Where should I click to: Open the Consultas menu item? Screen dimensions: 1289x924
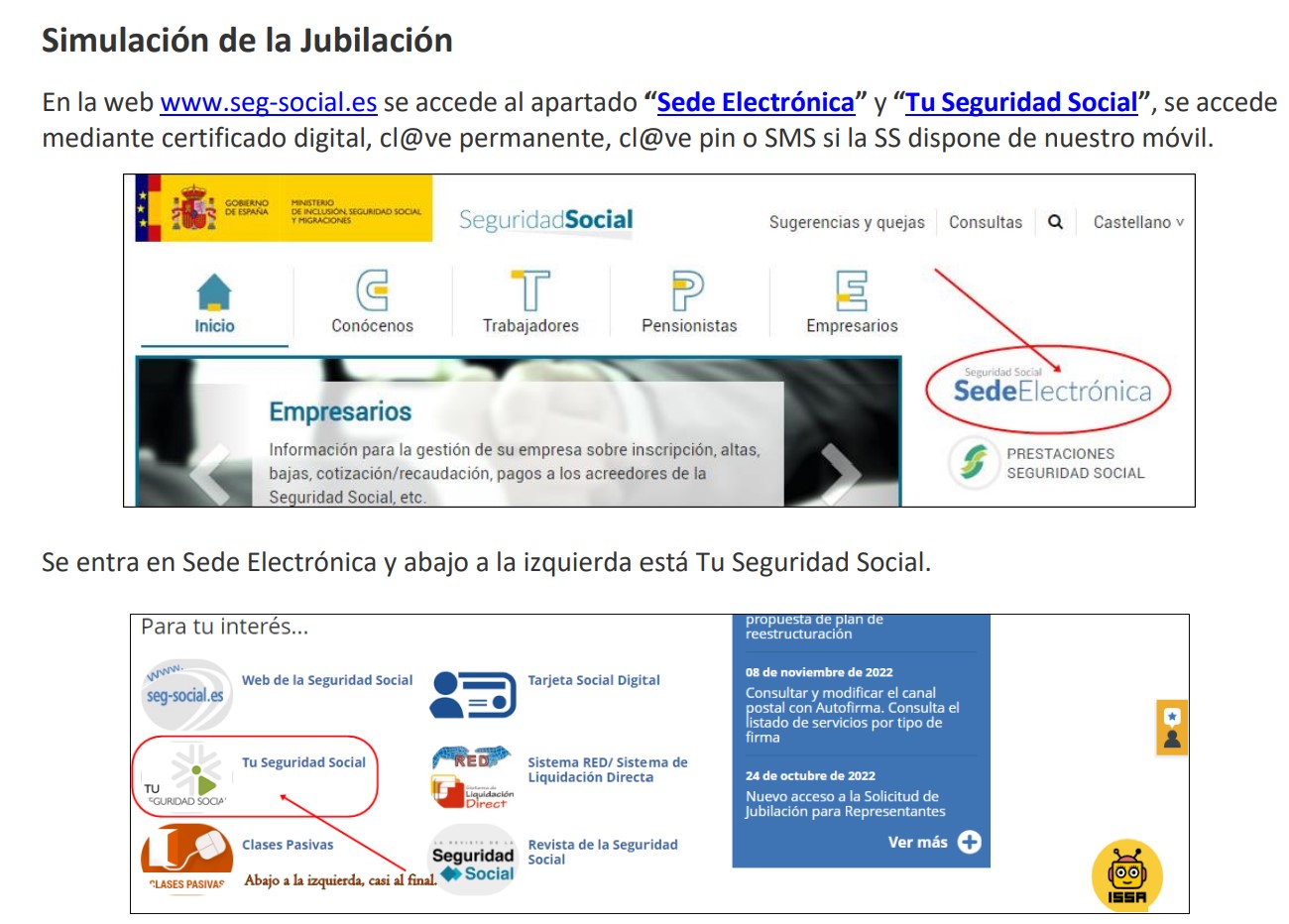[x=985, y=222]
